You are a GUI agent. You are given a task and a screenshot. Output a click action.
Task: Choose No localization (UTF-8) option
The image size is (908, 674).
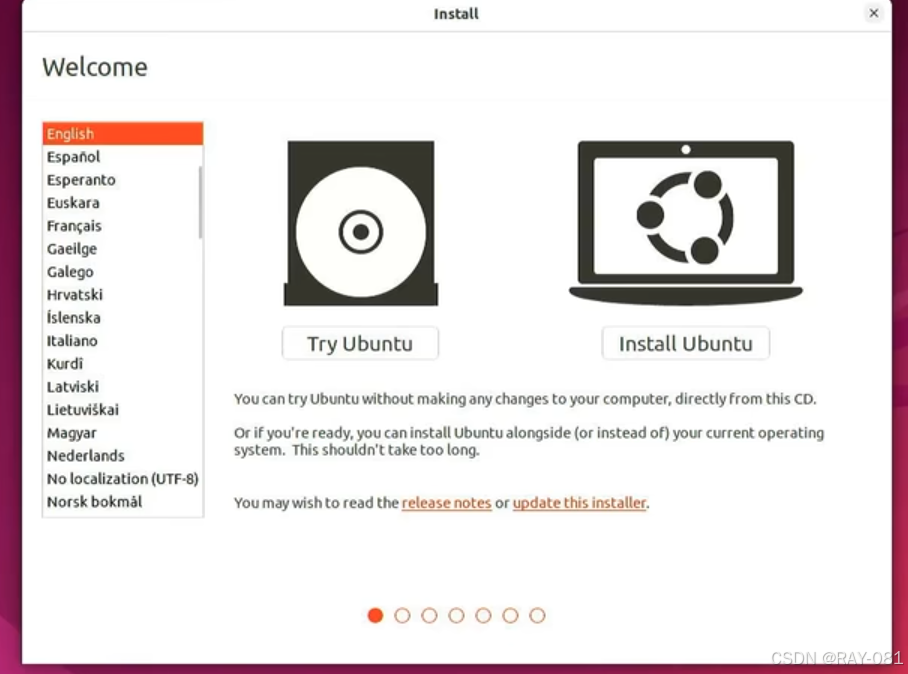122,479
